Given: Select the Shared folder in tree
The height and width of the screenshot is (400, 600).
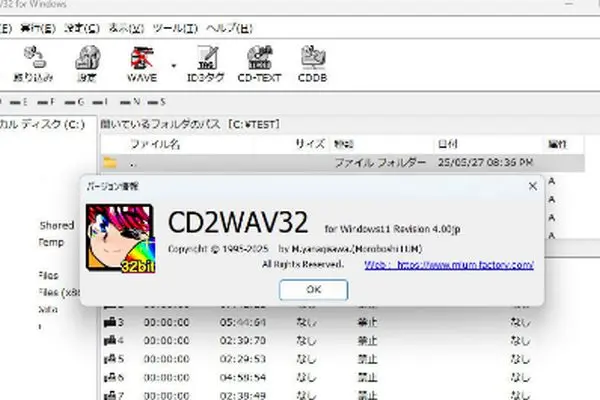Looking at the screenshot, I should [57, 225].
